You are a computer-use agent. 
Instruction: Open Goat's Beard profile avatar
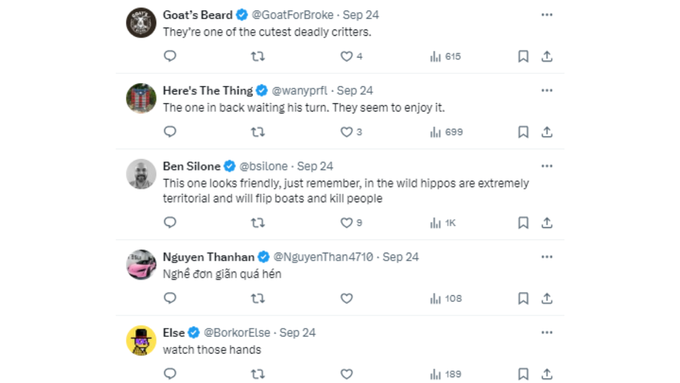141,23
